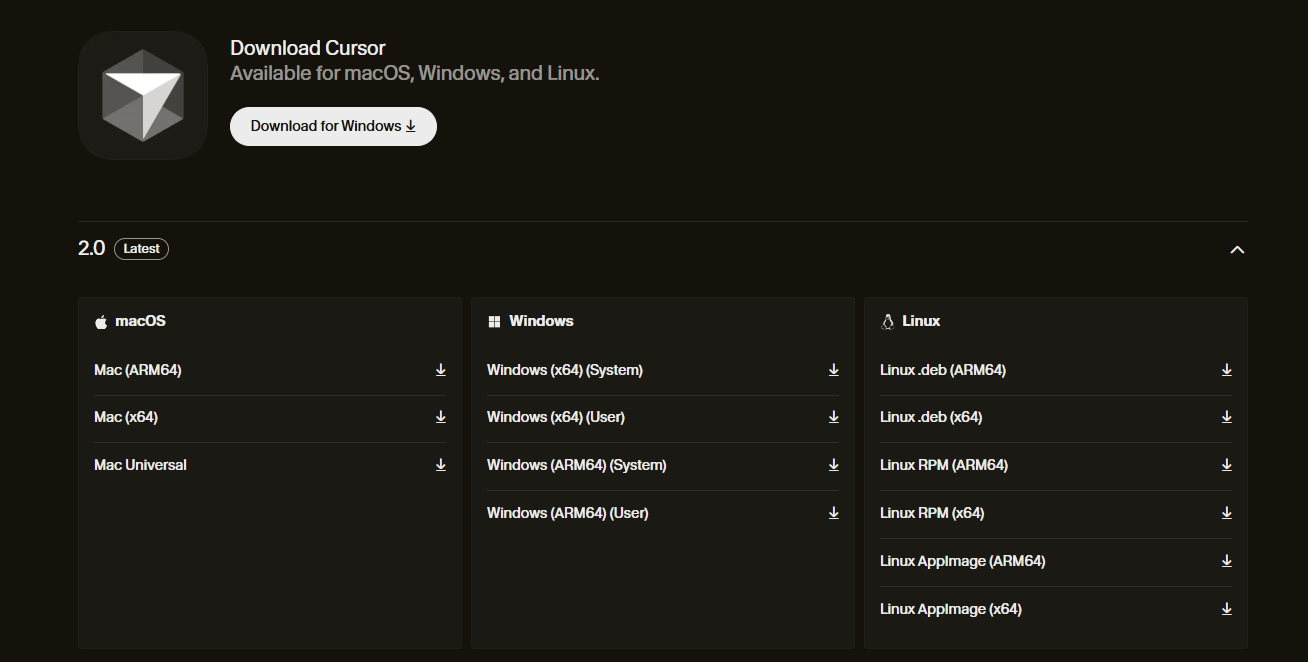Screen dimensions: 1308x662
Task: Click download icon for Linux AppImage (x64)
Action: pos(1226,609)
